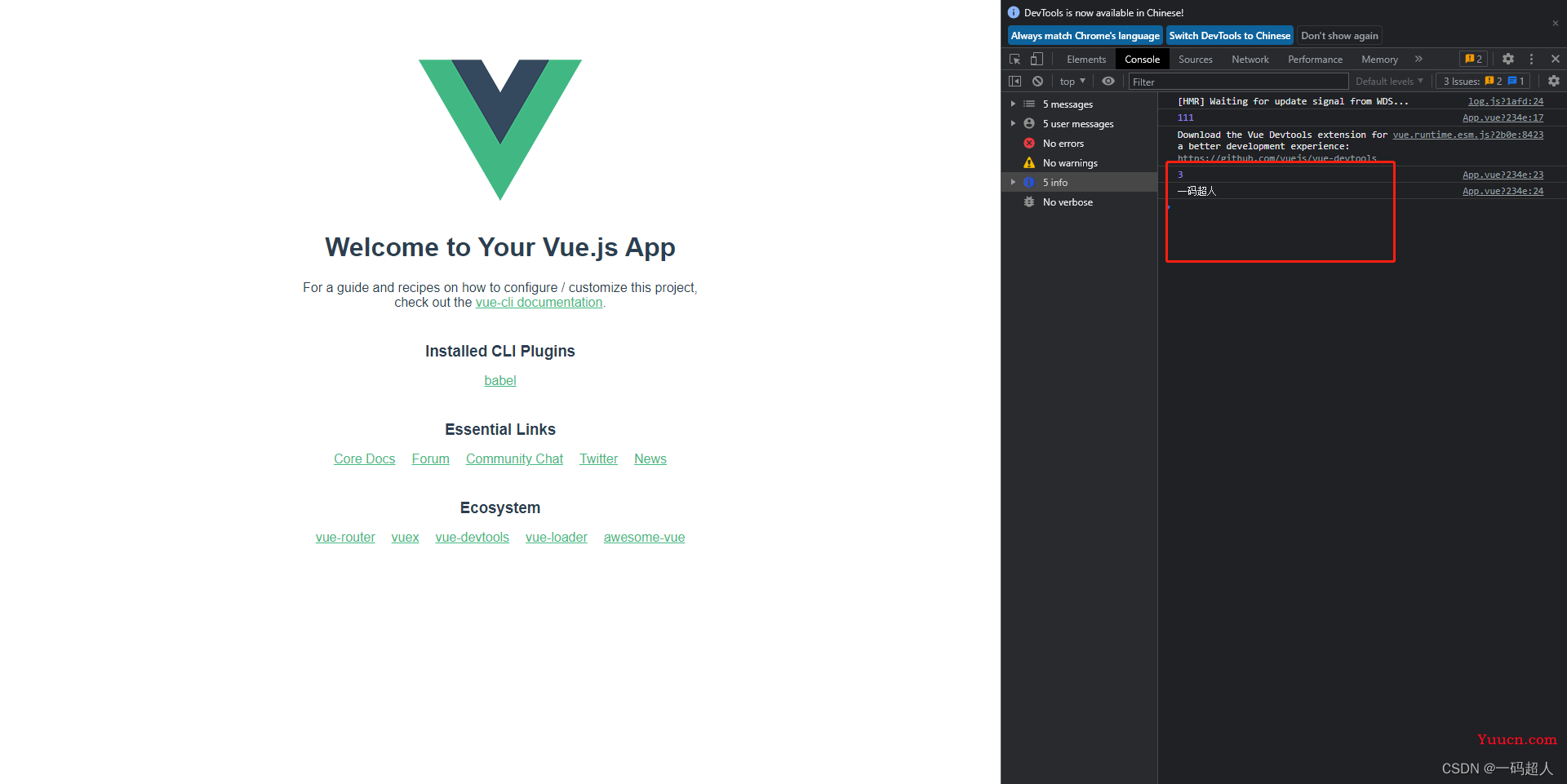Activate the inspect element picker icon
The height and width of the screenshot is (784, 1567).
click(1014, 59)
